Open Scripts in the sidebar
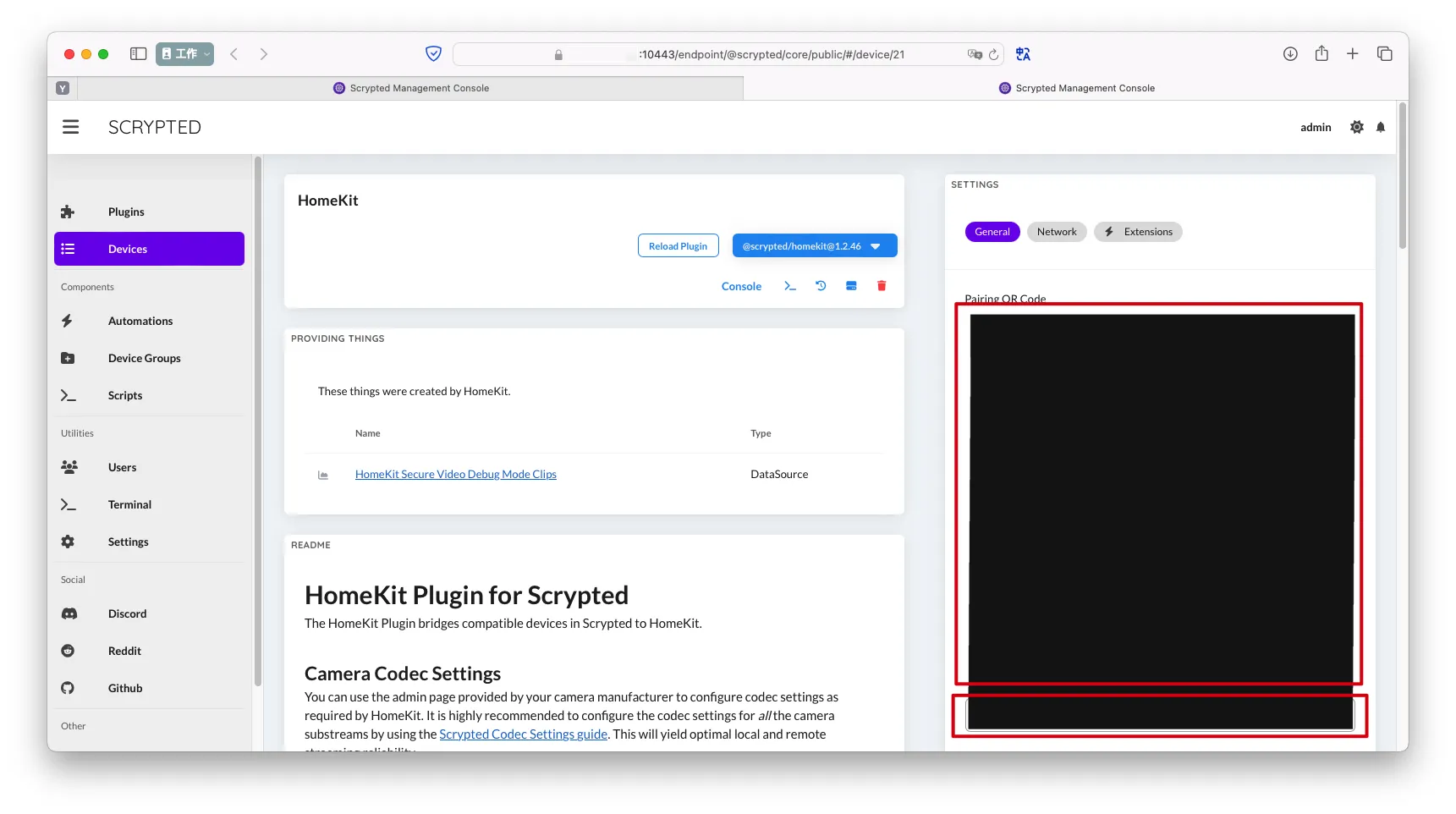 pyautogui.click(x=149, y=395)
